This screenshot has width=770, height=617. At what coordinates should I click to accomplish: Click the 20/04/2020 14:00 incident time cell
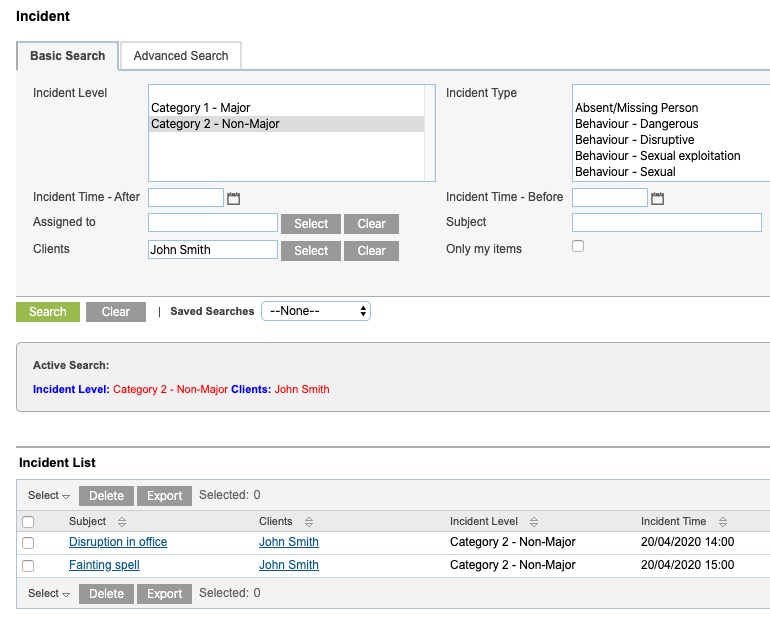[688, 542]
